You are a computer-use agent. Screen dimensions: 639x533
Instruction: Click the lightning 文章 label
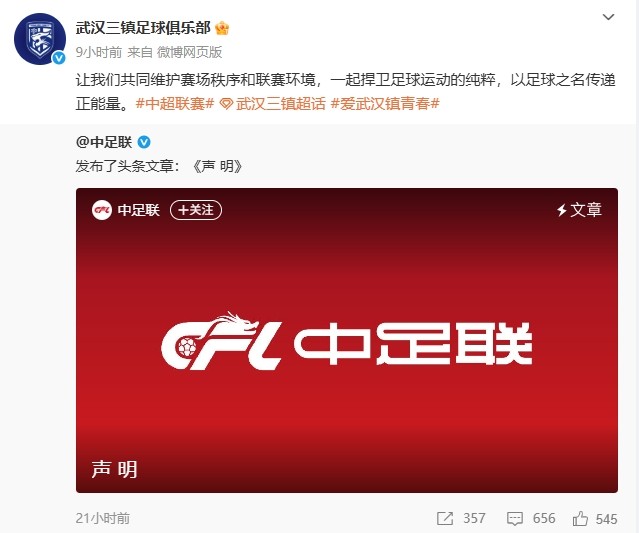pyautogui.click(x=579, y=210)
